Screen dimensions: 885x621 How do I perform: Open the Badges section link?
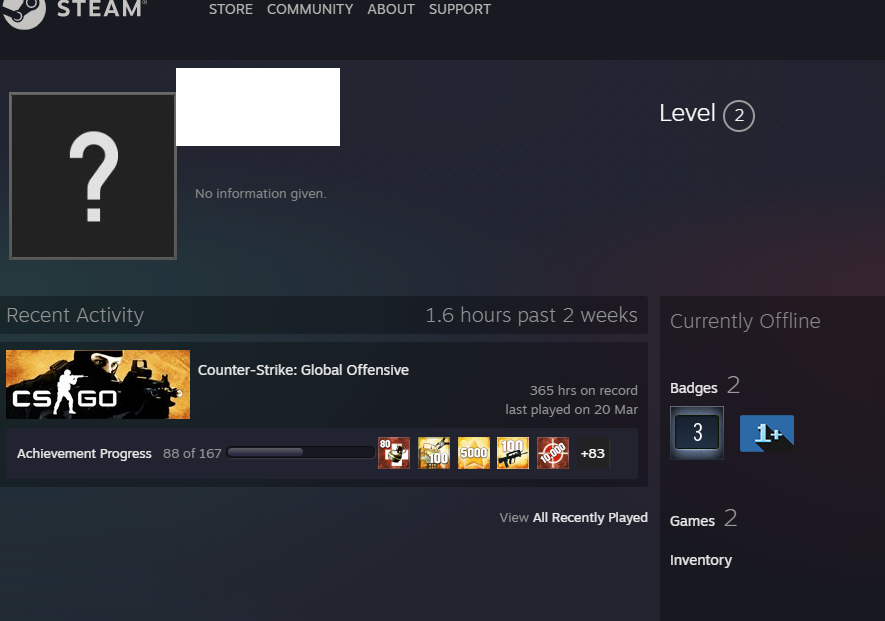pyautogui.click(x=694, y=388)
